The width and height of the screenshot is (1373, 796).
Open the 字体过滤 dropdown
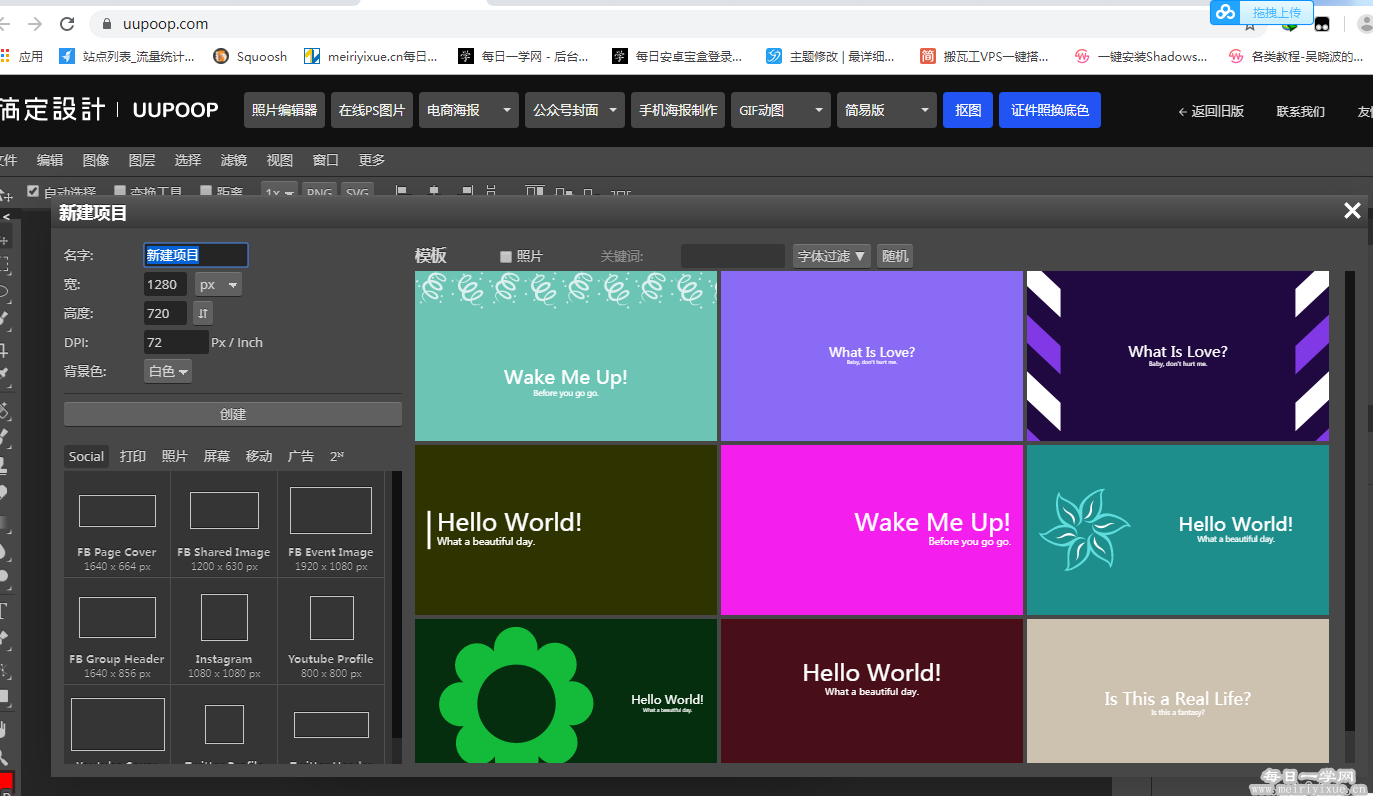832,256
